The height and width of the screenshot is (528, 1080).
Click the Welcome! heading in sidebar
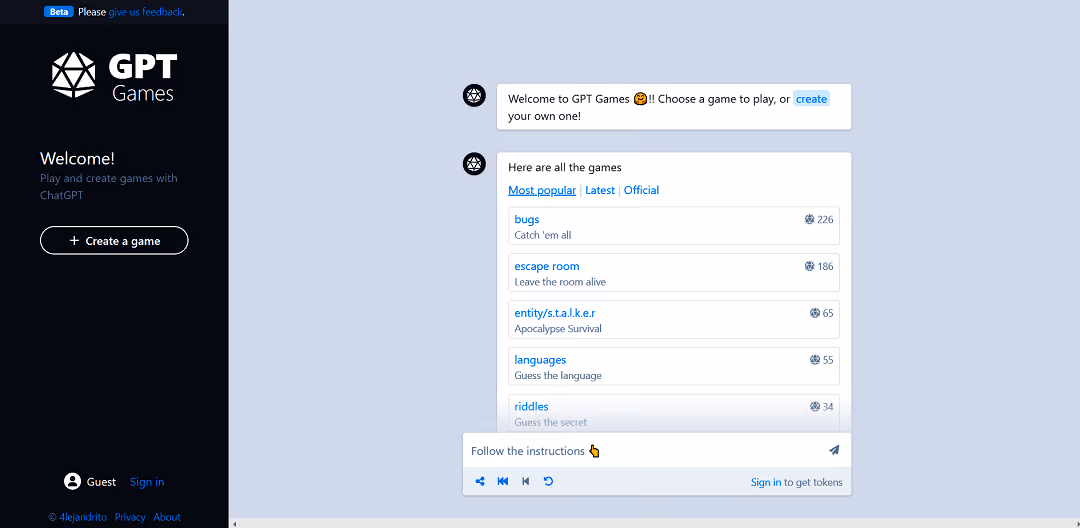77,158
